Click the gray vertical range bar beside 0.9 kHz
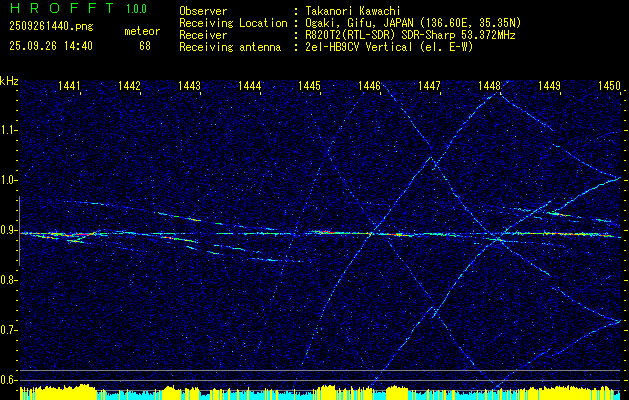This screenshot has width=629, height=400. pyautogui.click(x=19, y=231)
